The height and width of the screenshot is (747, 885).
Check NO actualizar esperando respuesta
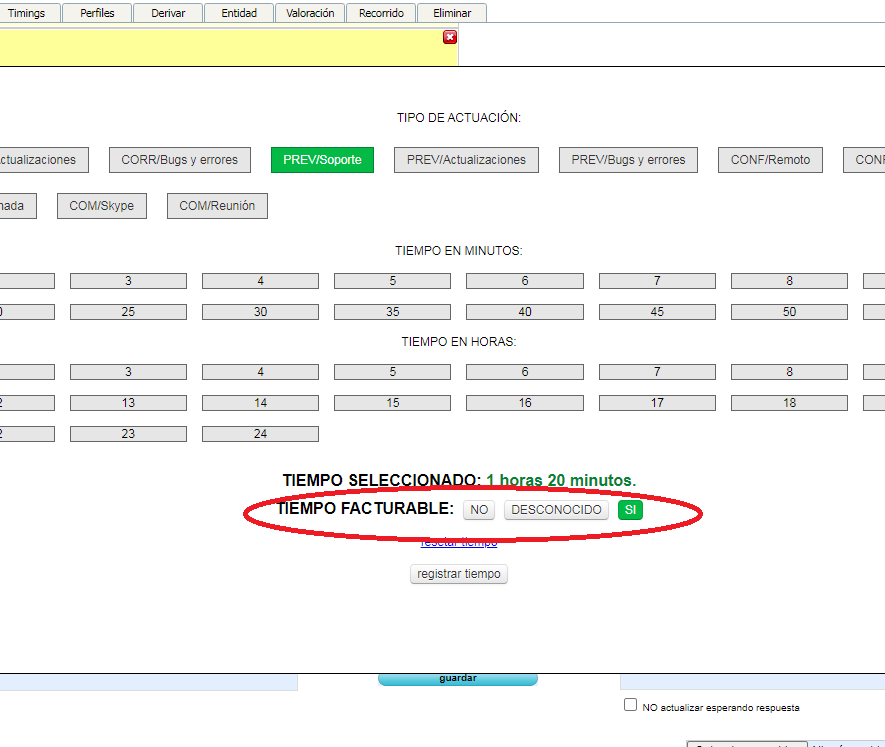tap(630, 705)
